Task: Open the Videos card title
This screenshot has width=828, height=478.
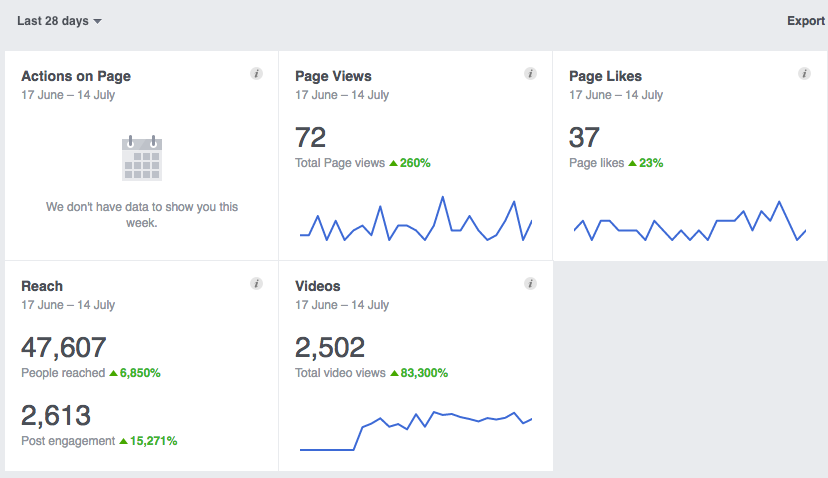Action: coord(318,286)
